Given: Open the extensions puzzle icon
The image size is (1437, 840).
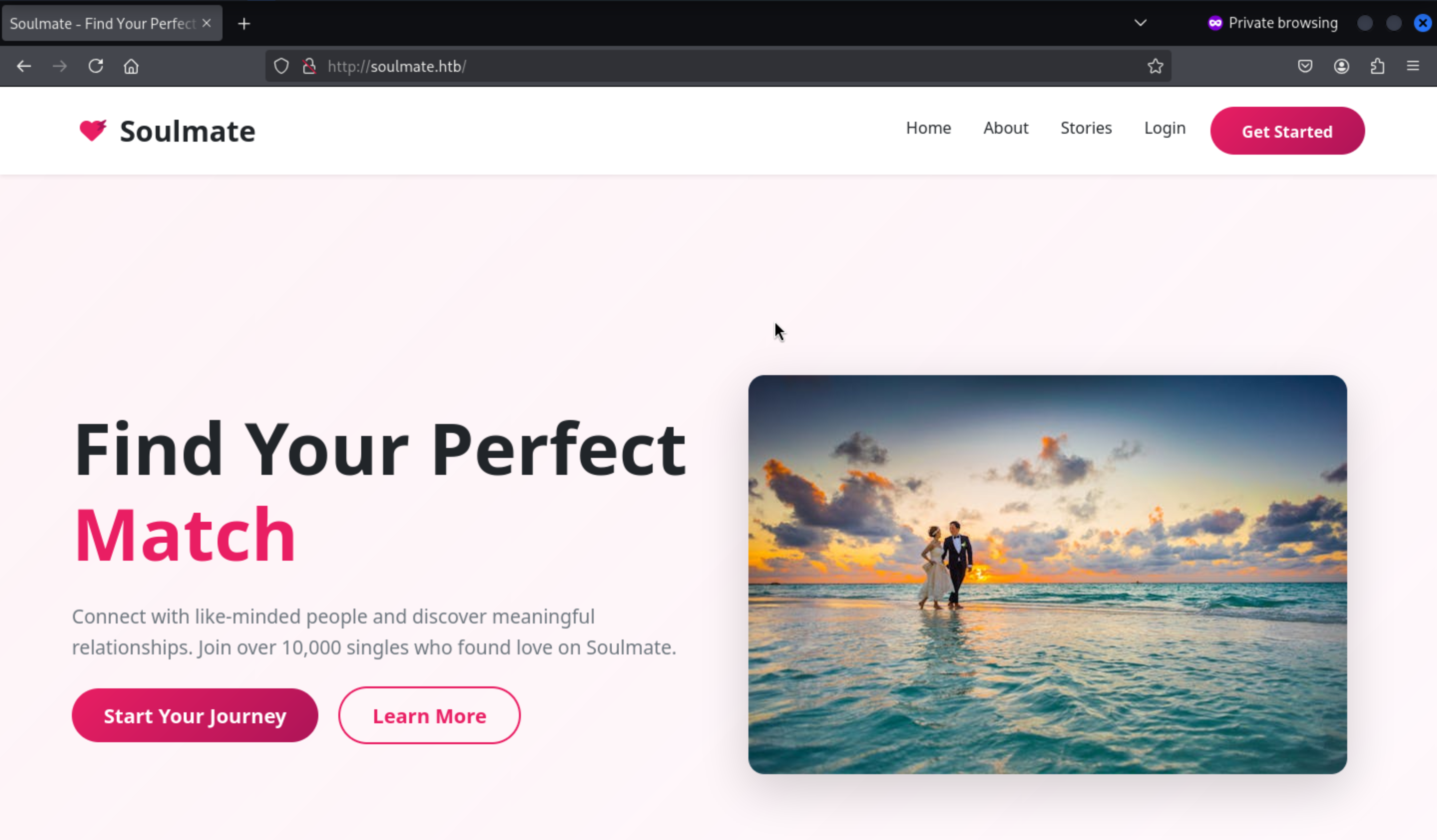Looking at the screenshot, I should click(x=1377, y=66).
